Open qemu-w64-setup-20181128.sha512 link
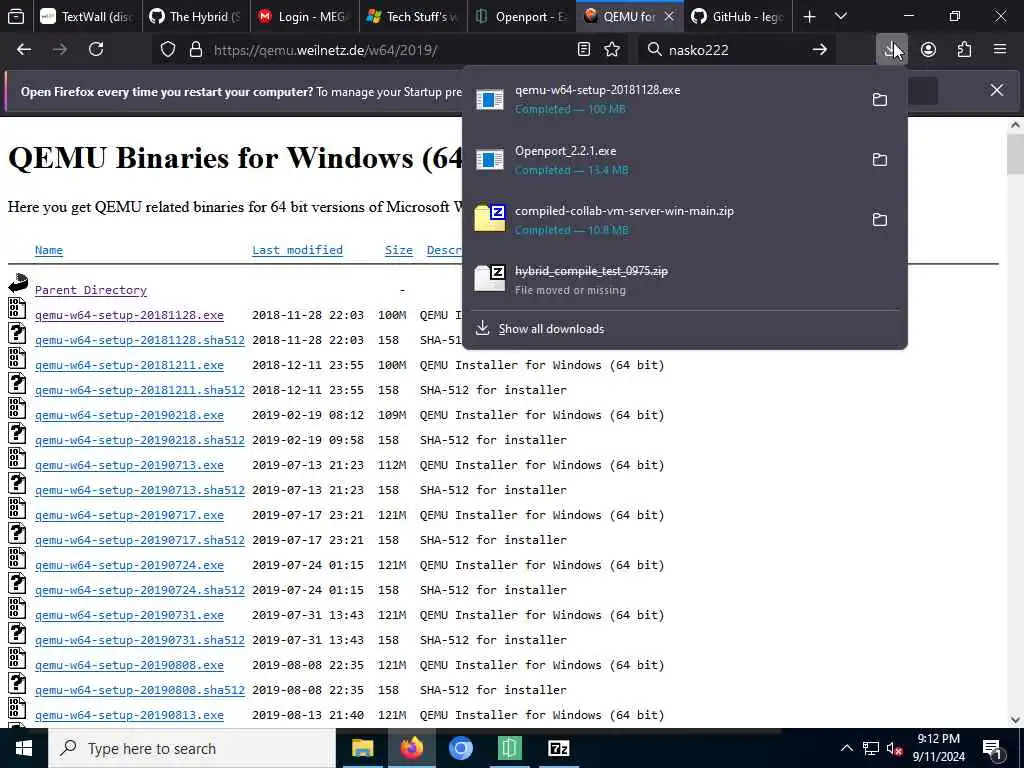Screen dimensions: 1024x768 pyautogui.click(x=140, y=340)
